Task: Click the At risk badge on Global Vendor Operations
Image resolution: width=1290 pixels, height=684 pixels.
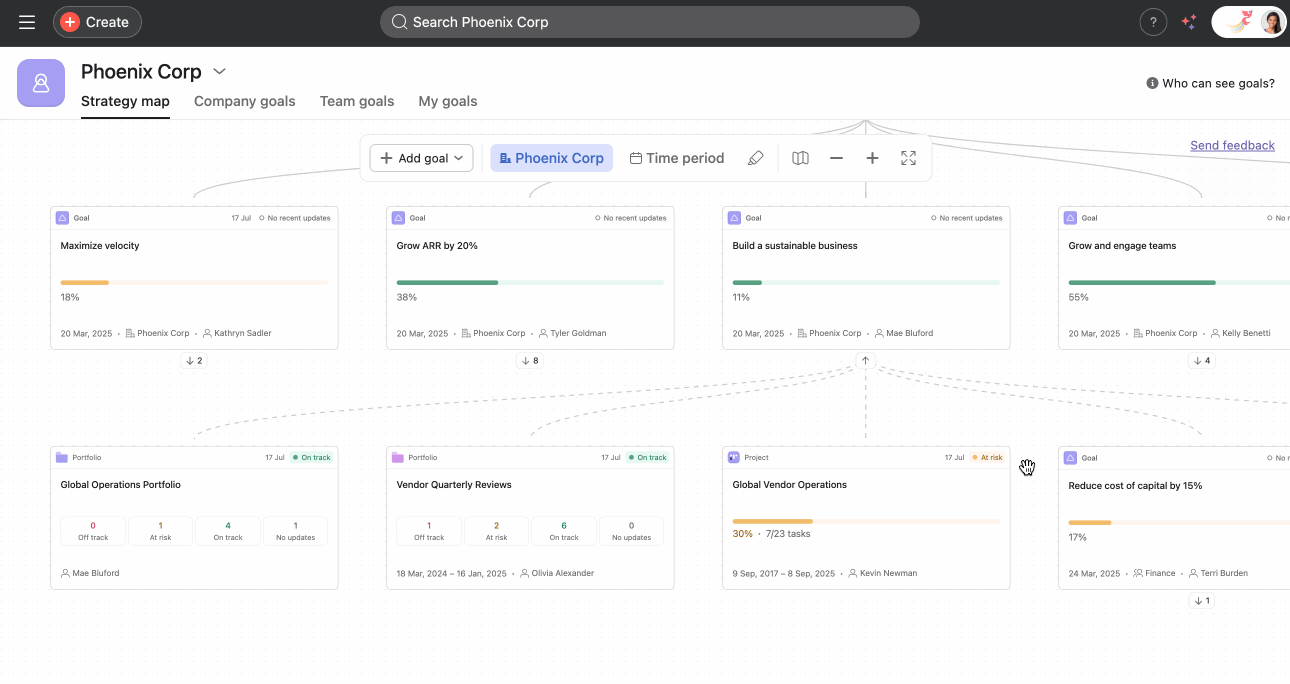Action: 986,457
